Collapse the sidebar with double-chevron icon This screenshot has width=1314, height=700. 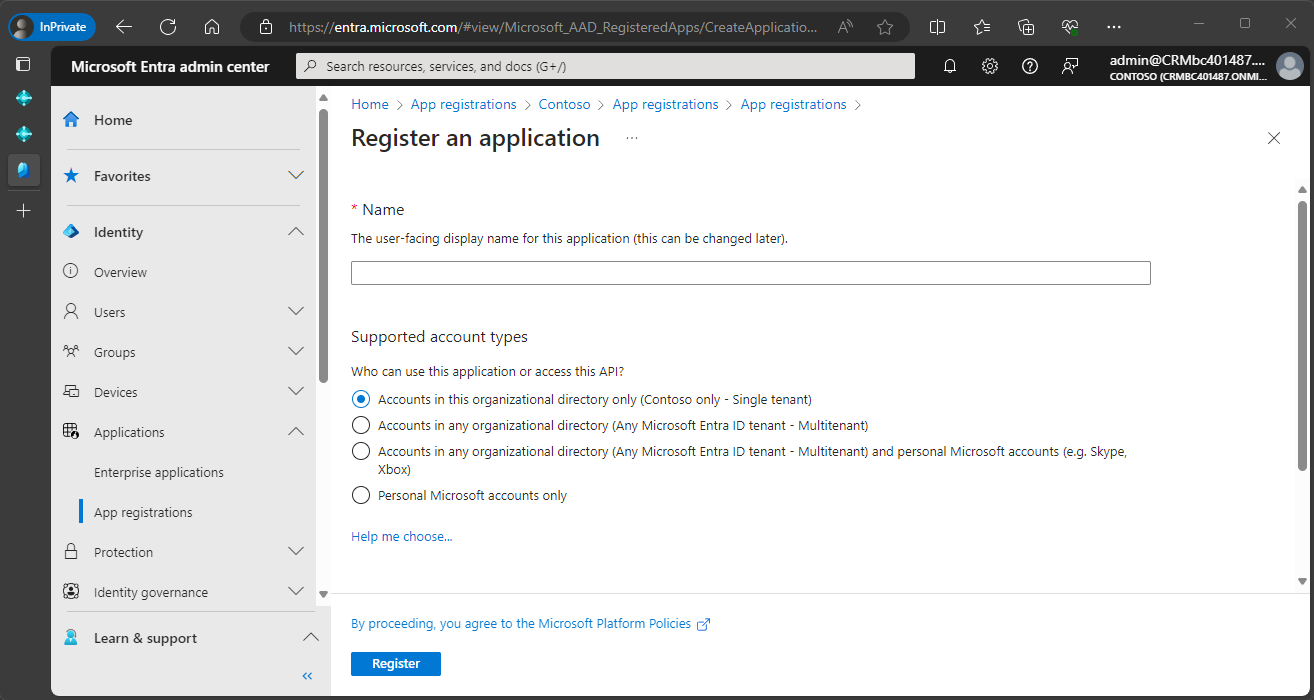pyautogui.click(x=307, y=676)
